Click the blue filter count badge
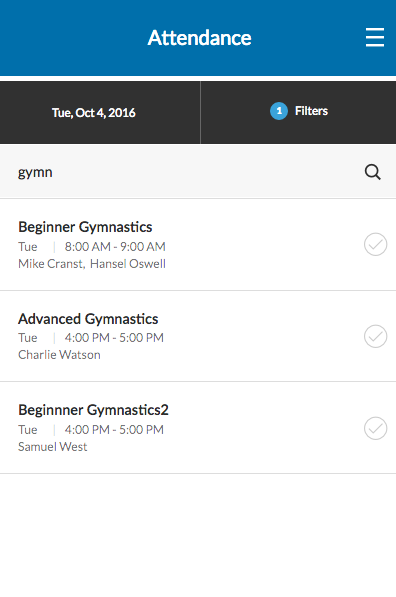Image resolution: width=396 pixels, height=597 pixels. (279, 111)
